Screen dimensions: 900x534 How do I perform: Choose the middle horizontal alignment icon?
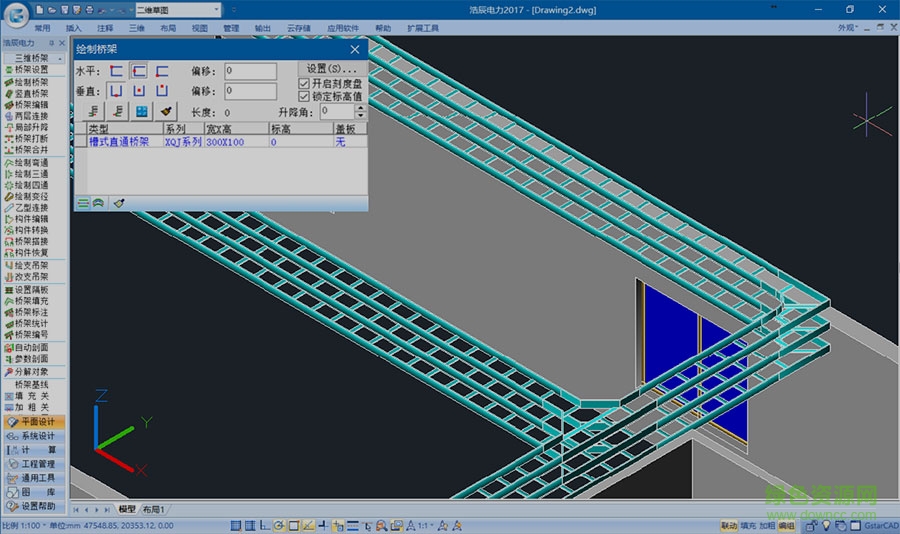pos(139,71)
